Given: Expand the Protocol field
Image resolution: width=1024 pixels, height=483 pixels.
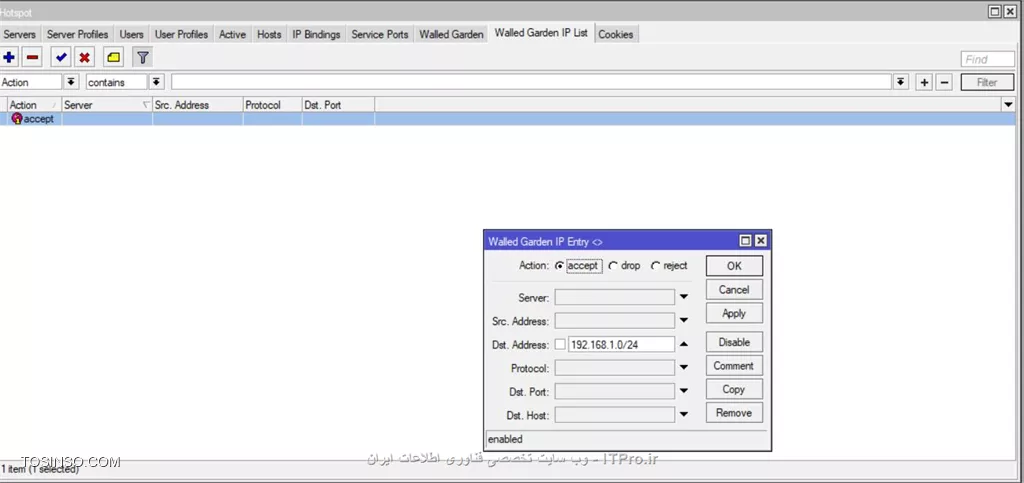Looking at the screenshot, I should tap(684, 367).
